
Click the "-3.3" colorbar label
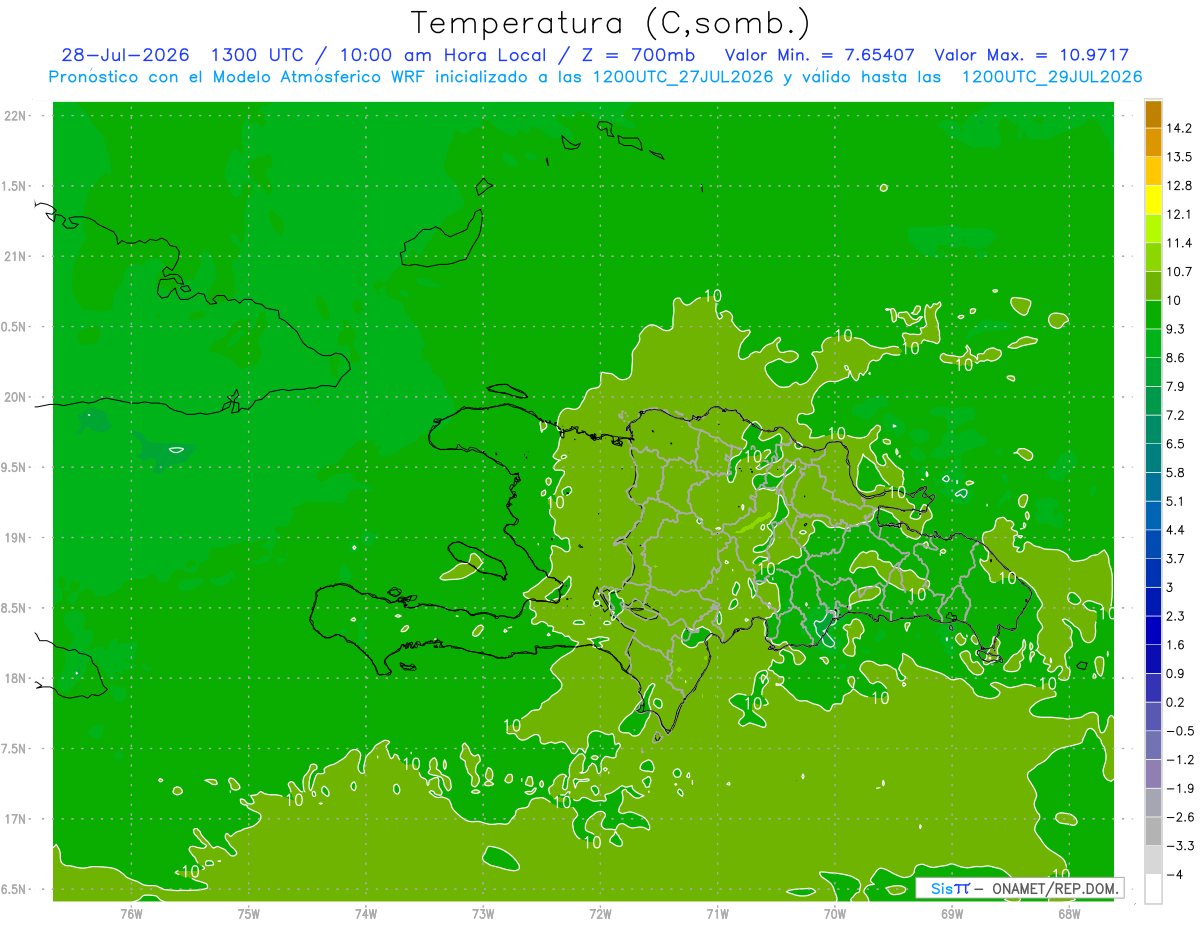1179,846
